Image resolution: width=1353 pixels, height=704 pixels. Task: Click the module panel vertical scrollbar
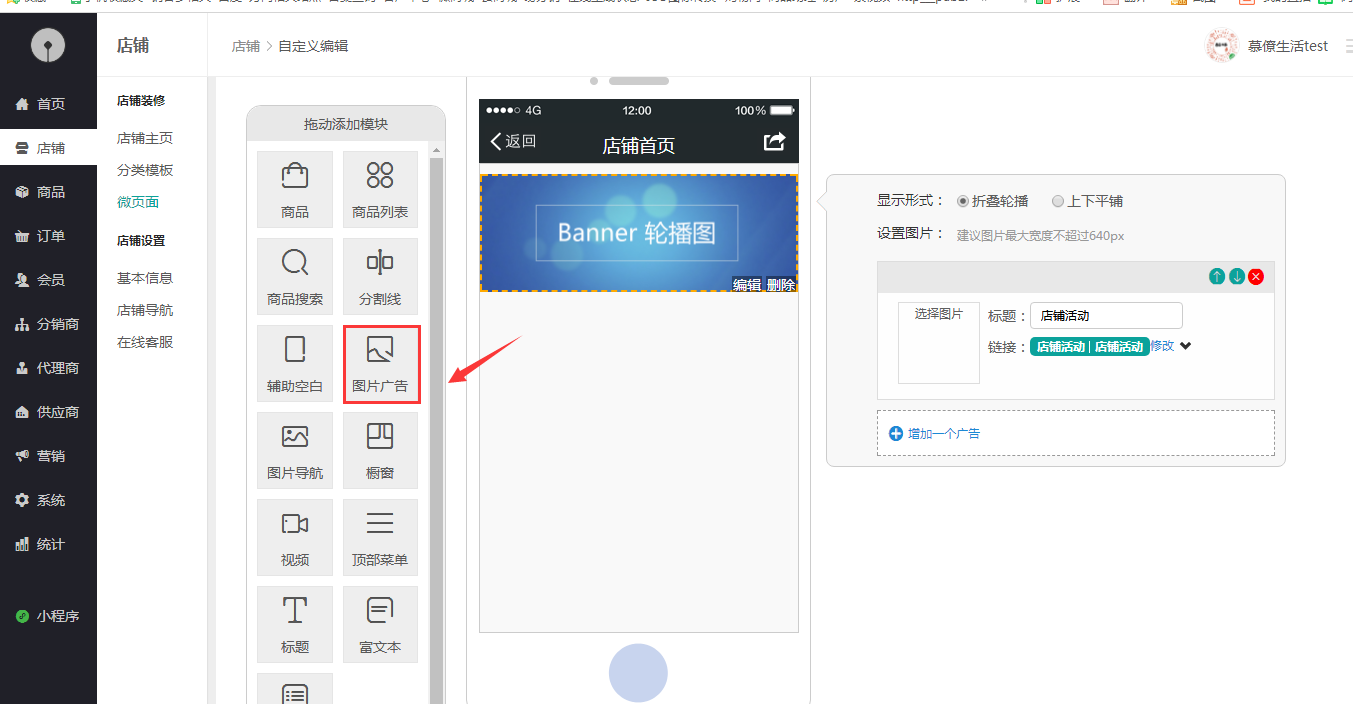pos(436,420)
